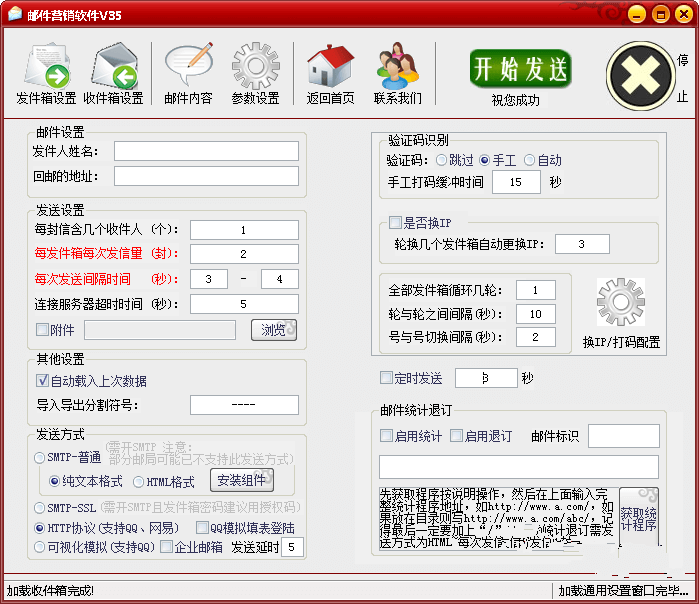Viewport: 699px width, 604px height.
Task: Select SMTP-SSL sending method
Action: tap(65, 508)
